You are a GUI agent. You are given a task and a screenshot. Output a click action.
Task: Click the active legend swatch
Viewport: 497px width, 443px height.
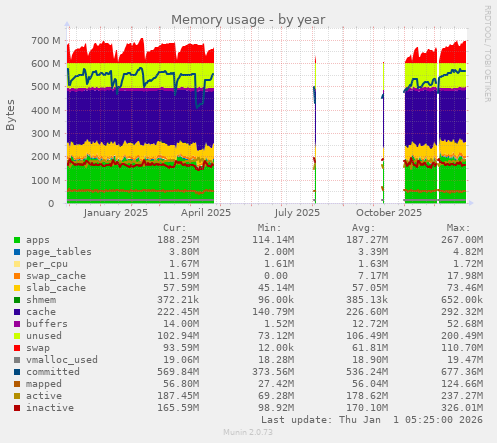pos(17,396)
